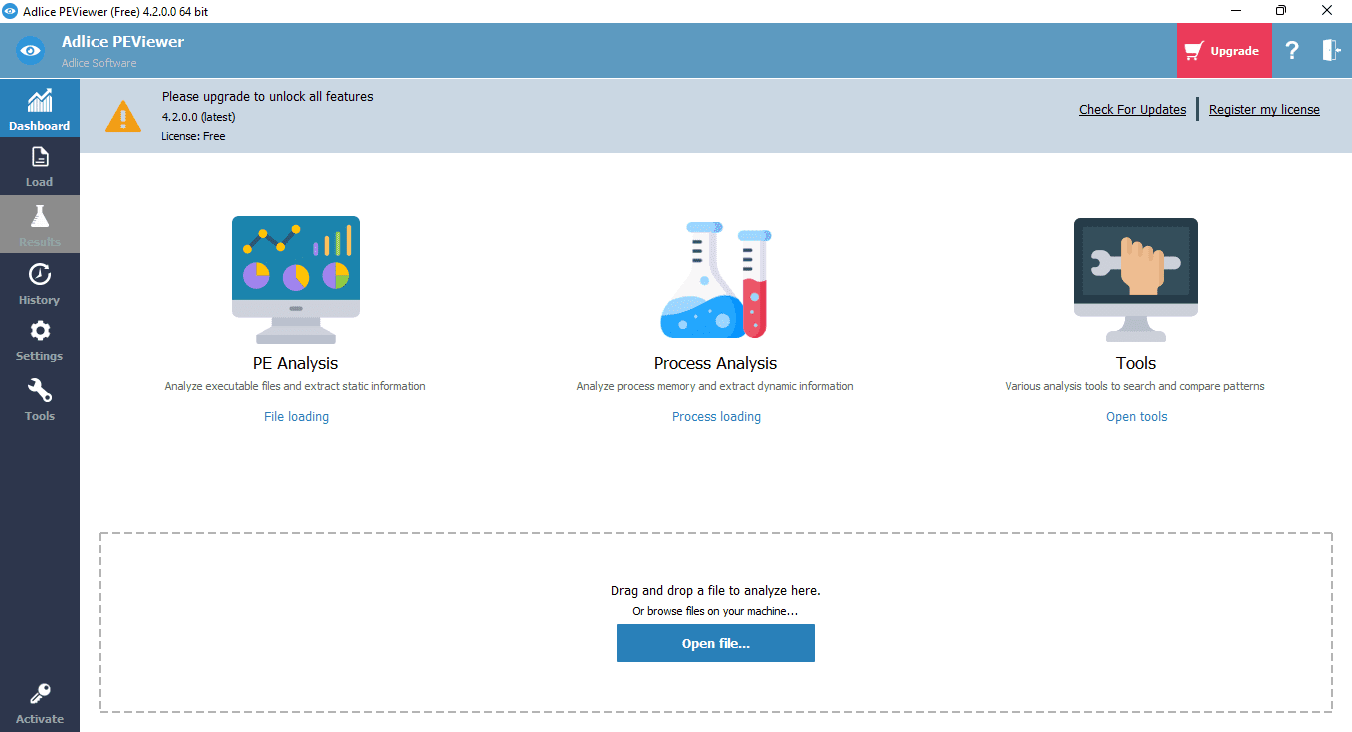
Task: Click the Check For Updates link
Action: [1132, 110]
